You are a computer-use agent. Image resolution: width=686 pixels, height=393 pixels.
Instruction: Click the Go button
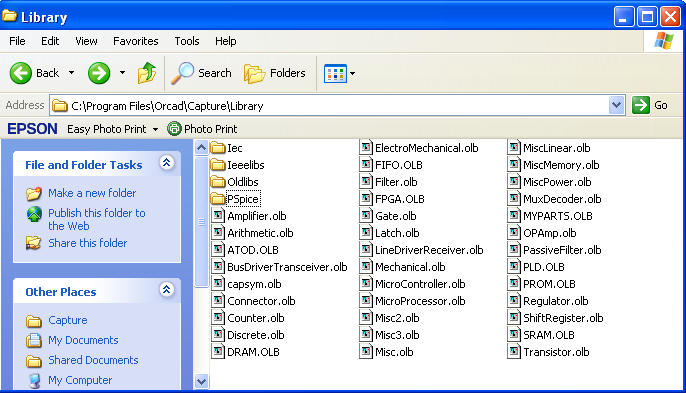click(x=650, y=105)
